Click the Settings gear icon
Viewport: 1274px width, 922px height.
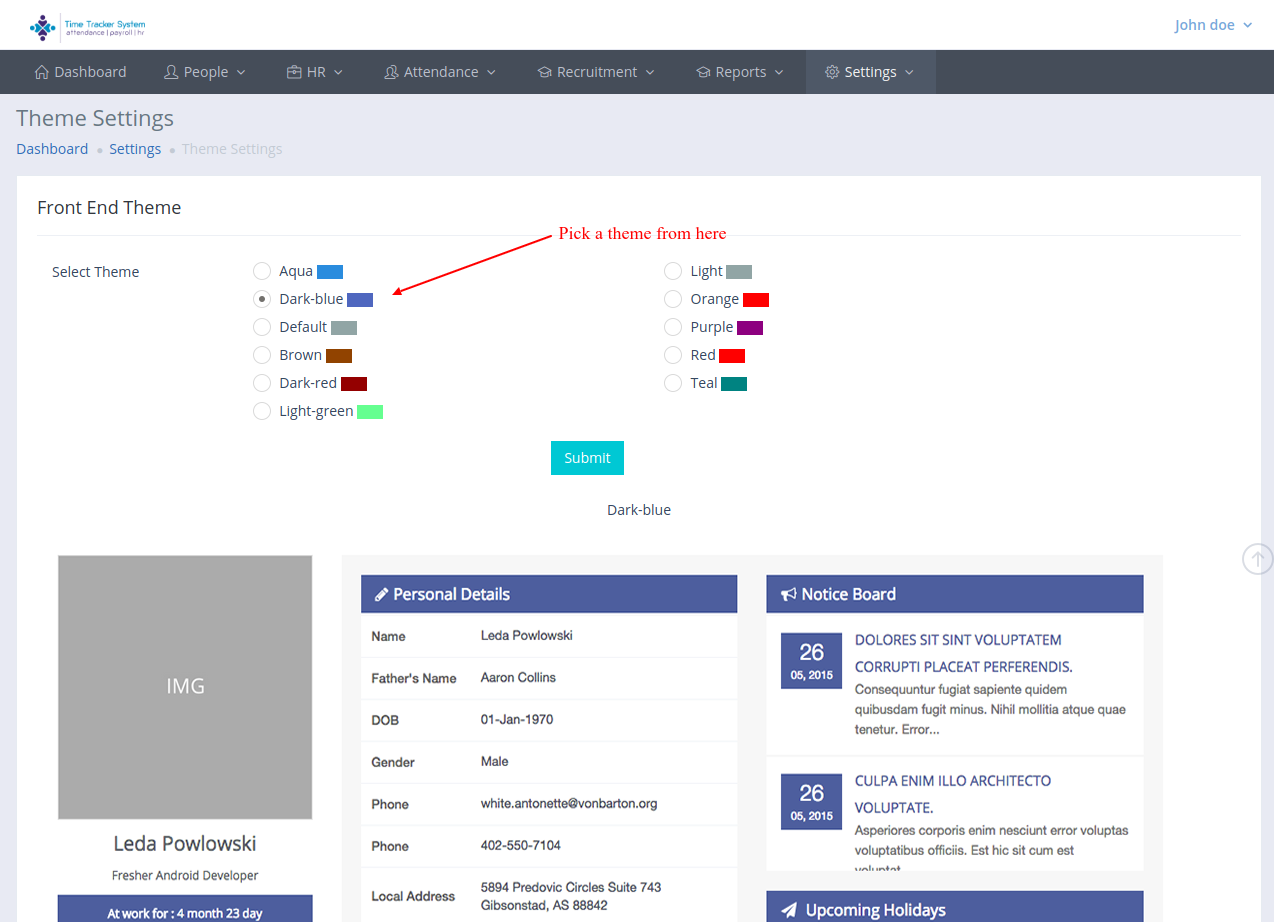coord(832,72)
